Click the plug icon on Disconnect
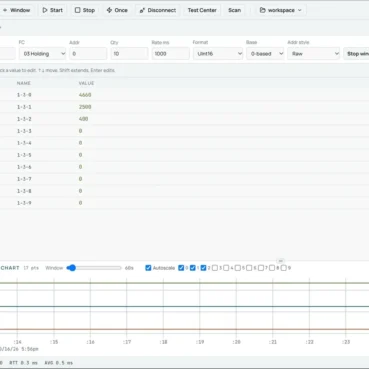Screen dimensions: 369x369 pyautogui.click(x=142, y=10)
